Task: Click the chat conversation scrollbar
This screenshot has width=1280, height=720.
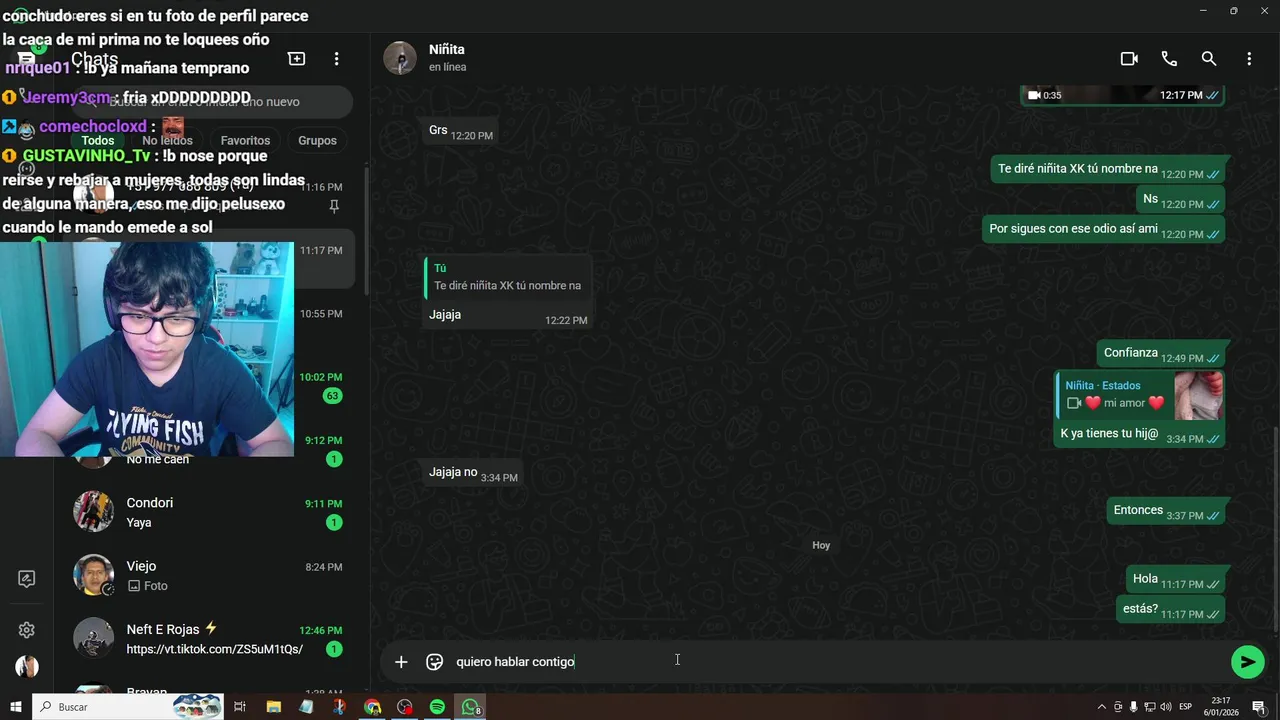Action: (x=1276, y=530)
